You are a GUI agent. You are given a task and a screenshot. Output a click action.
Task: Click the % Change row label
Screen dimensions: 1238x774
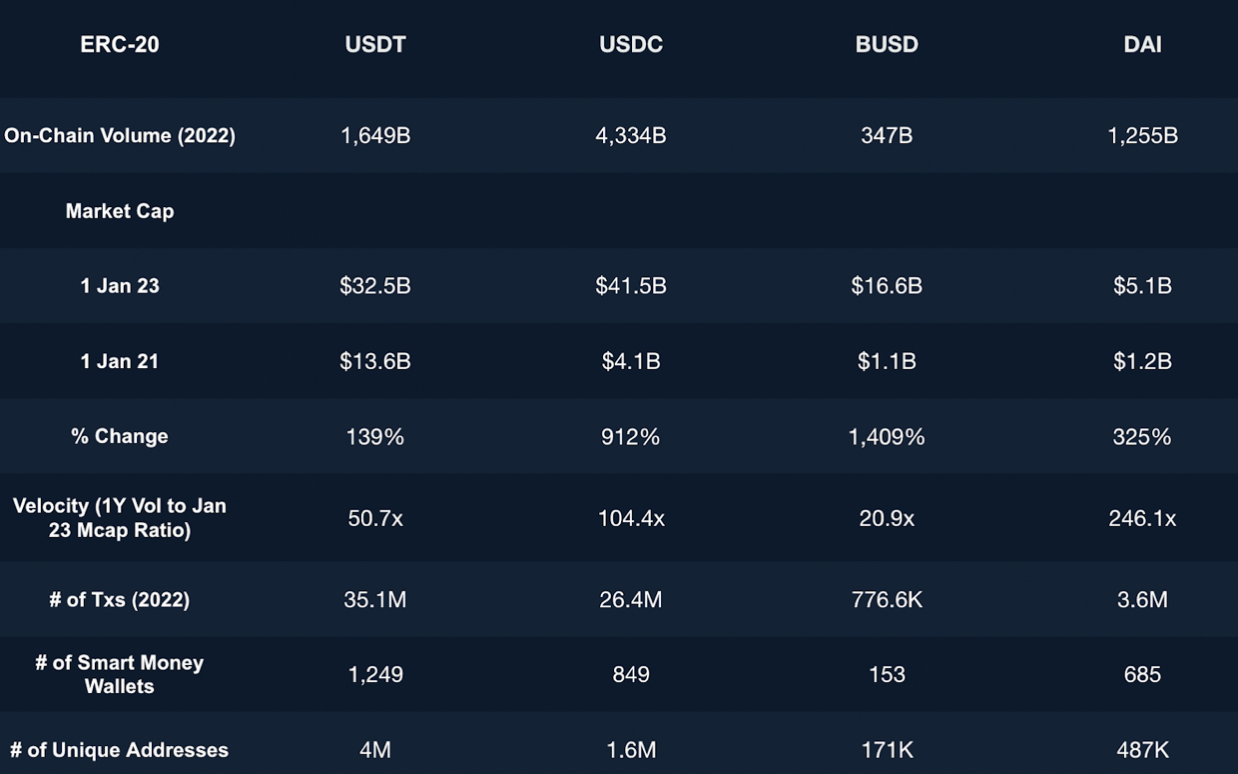(x=120, y=436)
